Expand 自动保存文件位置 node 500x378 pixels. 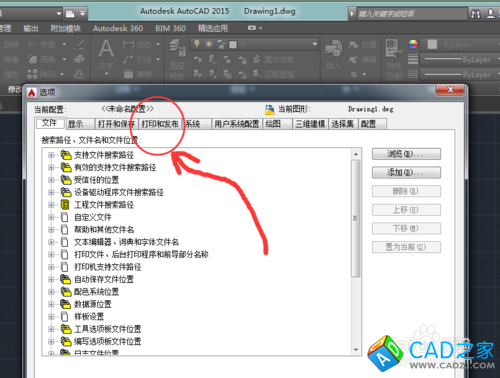point(51,279)
